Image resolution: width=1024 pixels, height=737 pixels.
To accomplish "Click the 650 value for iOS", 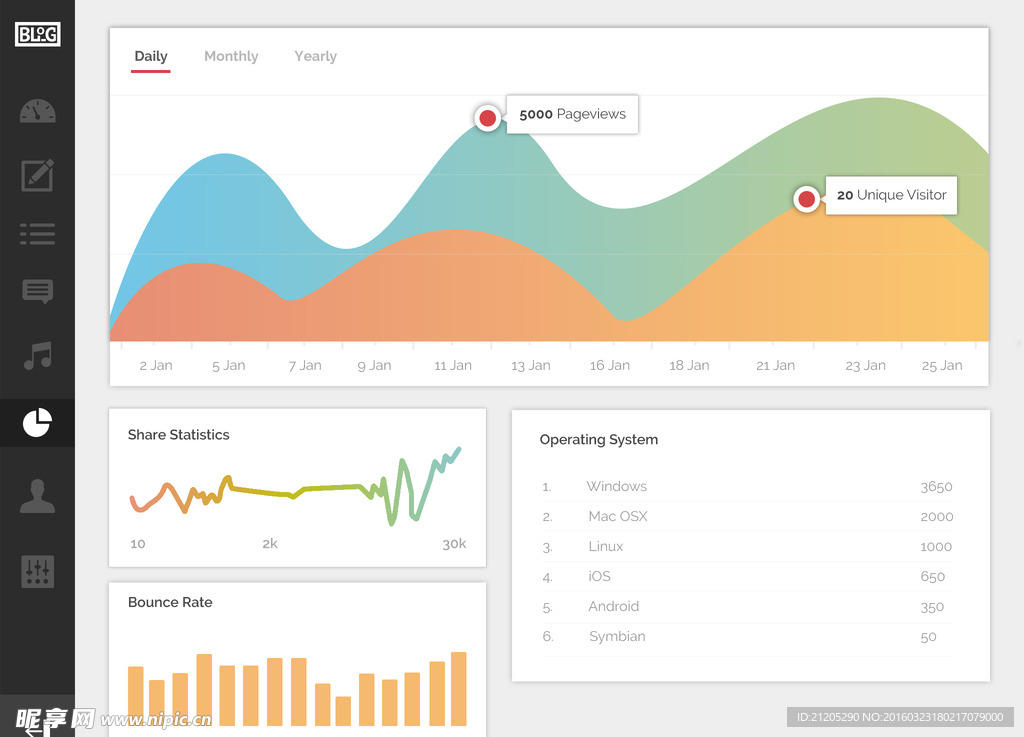I will (x=933, y=577).
